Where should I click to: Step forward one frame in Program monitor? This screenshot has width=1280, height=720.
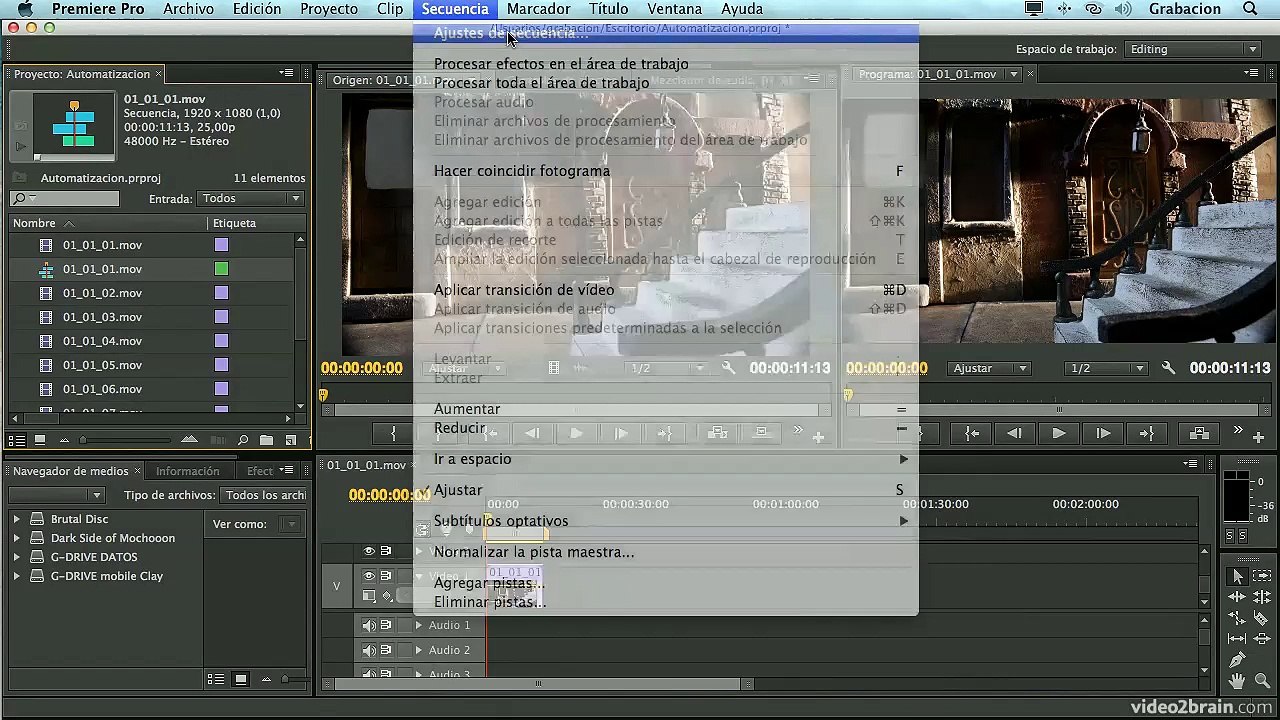[1103, 433]
